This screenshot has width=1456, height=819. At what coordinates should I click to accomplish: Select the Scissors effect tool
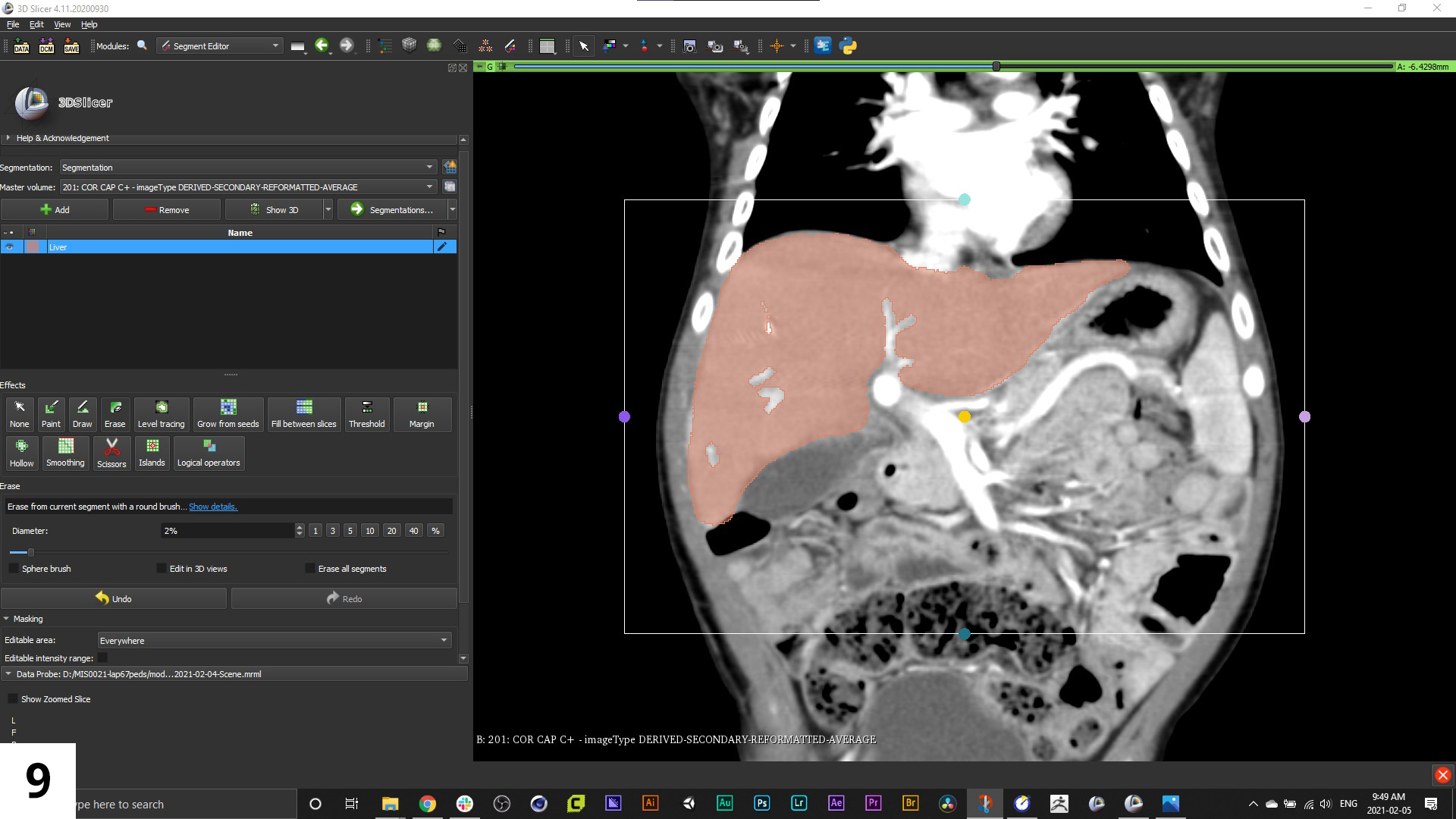click(x=111, y=452)
